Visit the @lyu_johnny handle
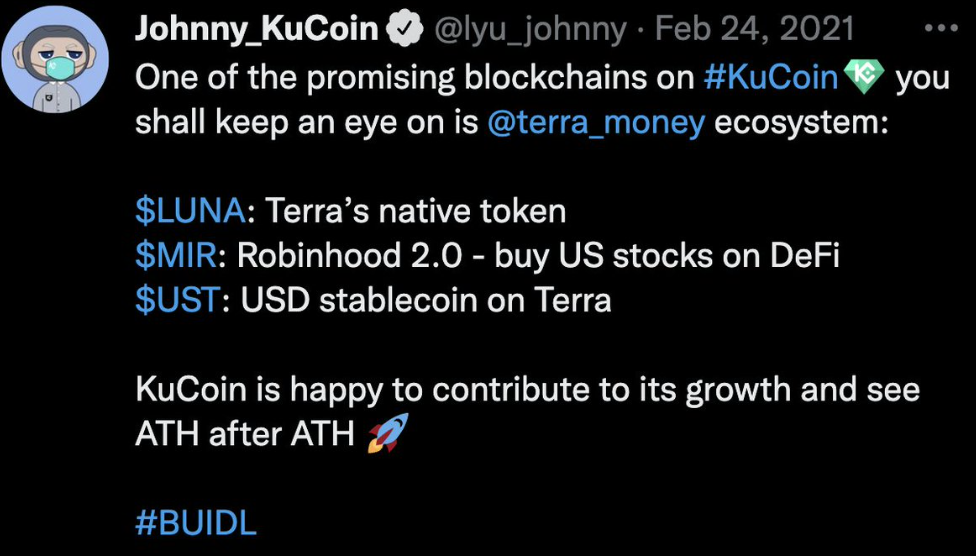976x556 pixels. [530, 30]
